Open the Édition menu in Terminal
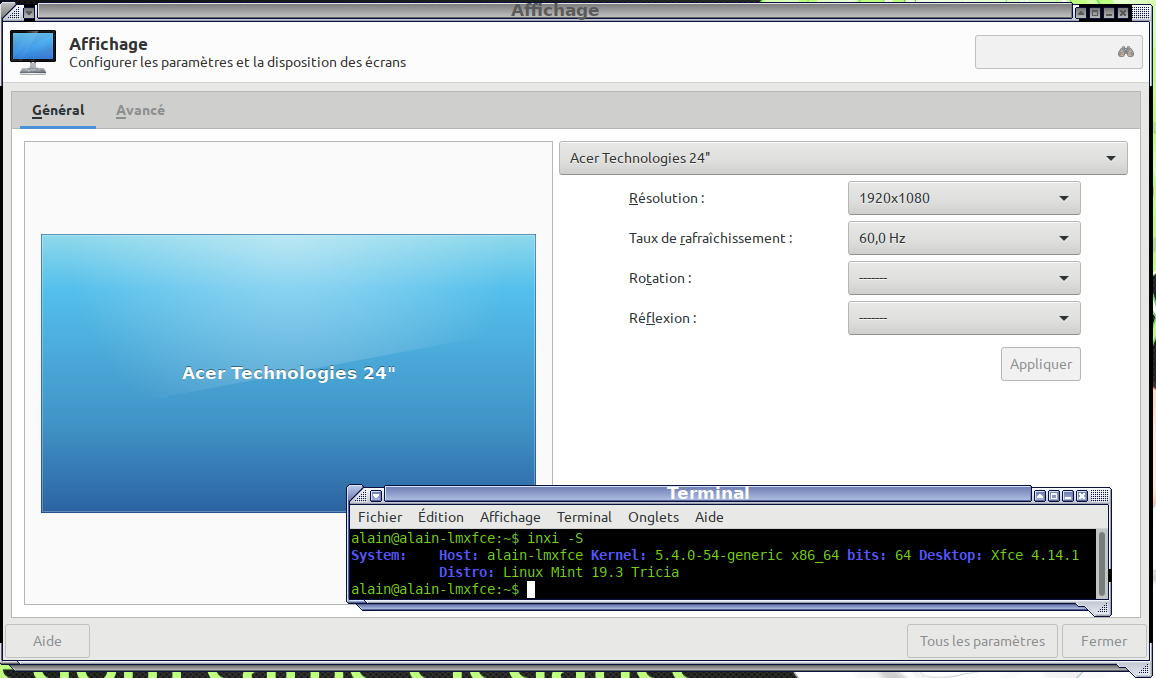Screen dimensions: 1156x678 tap(441, 517)
